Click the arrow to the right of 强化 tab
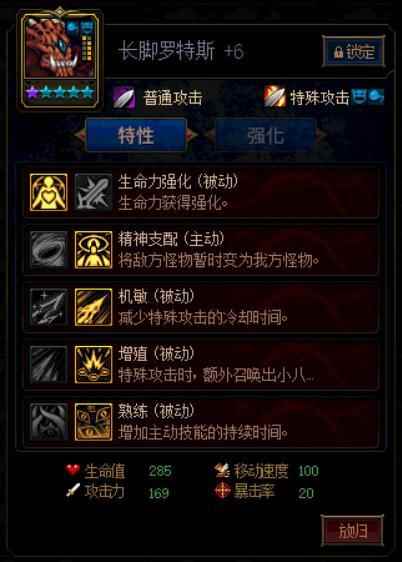Screen dimensions: 402x562 321,135
